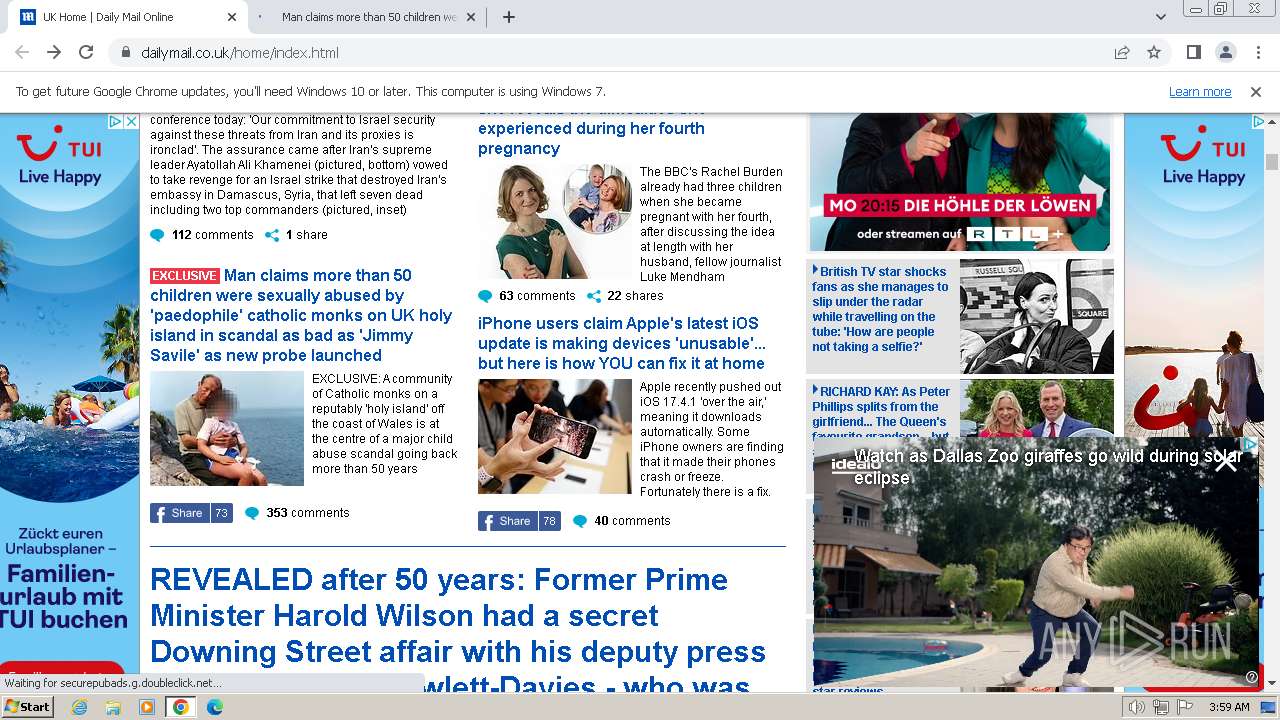This screenshot has width=1280, height=720.
Task: Open the 63 comments link
Action: [x=537, y=296]
